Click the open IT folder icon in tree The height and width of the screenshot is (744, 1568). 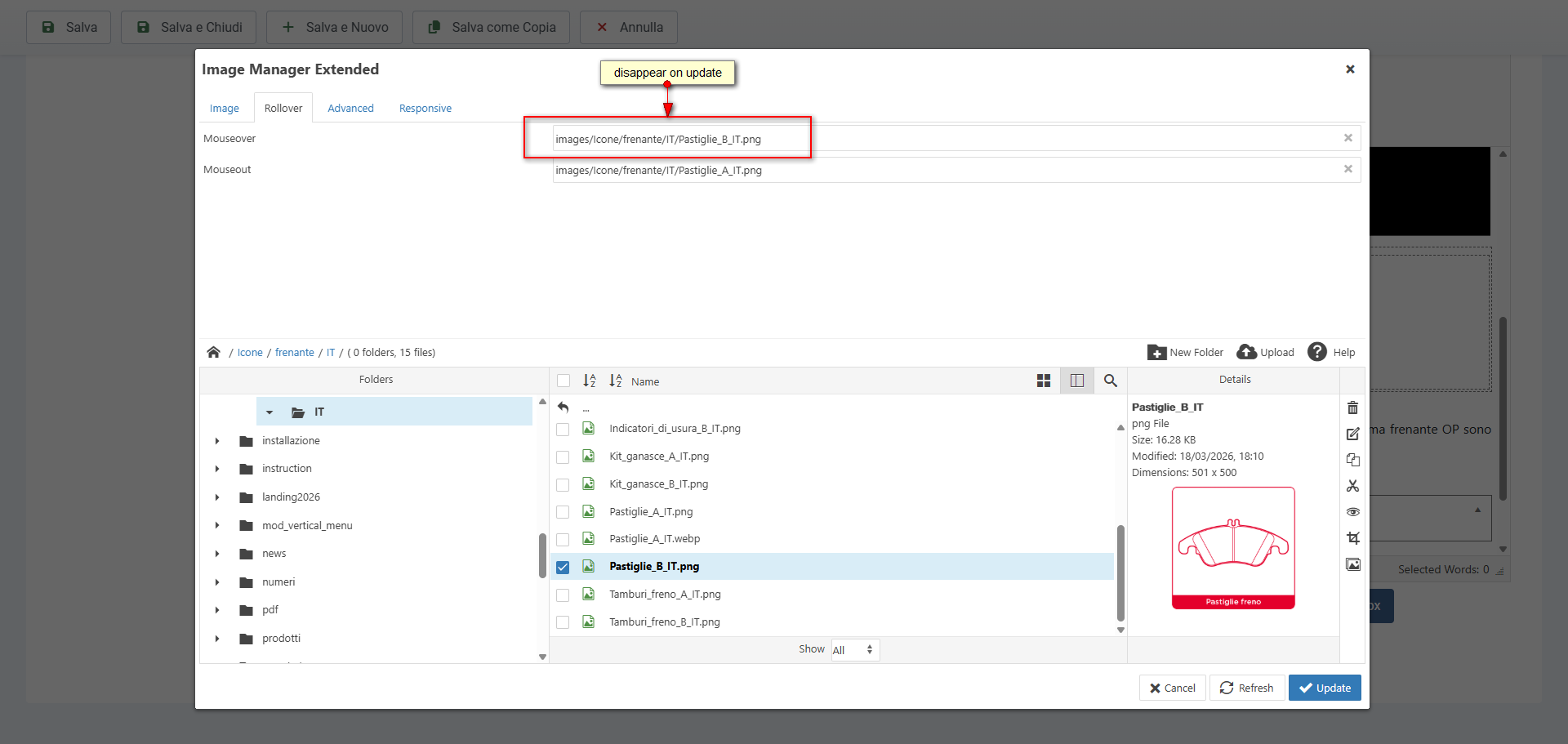click(x=298, y=412)
